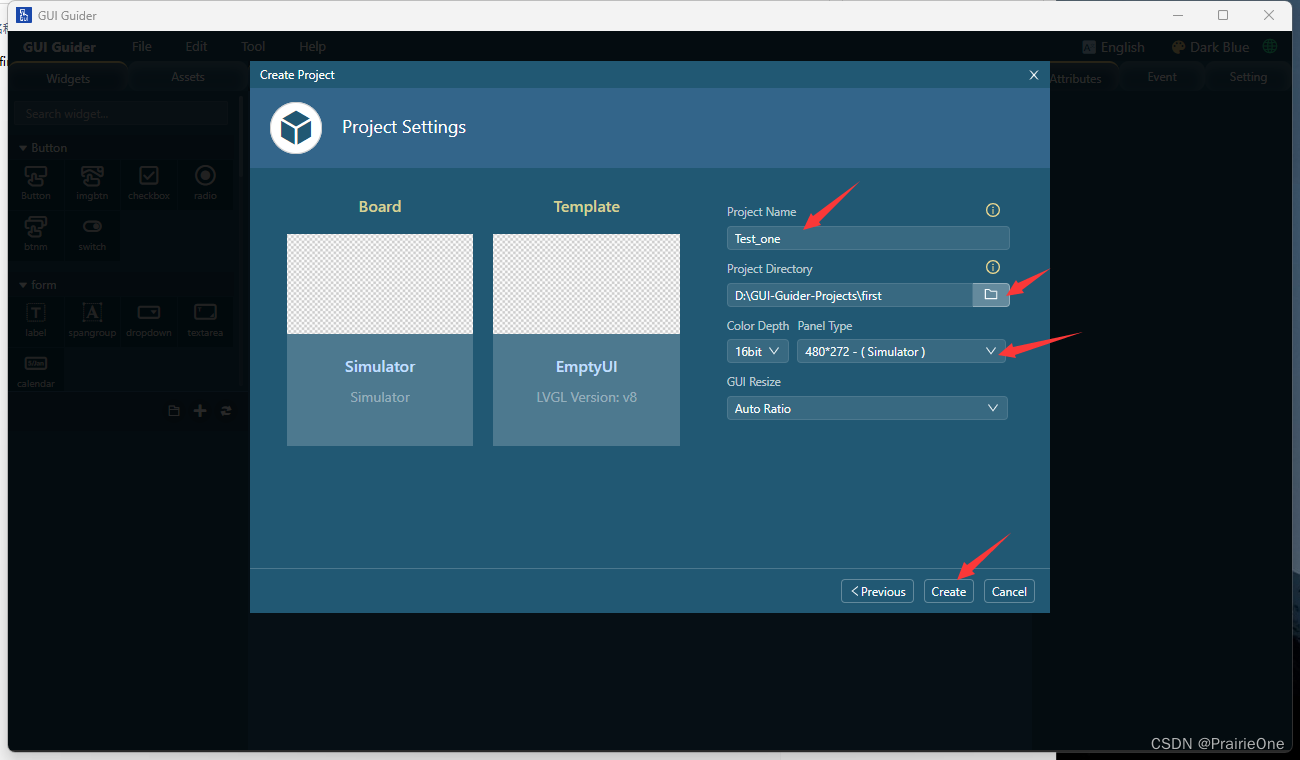Viewport: 1300px width, 760px height.
Task: Click the Dark Blue theme label
Action: pyautogui.click(x=1220, y=47)
